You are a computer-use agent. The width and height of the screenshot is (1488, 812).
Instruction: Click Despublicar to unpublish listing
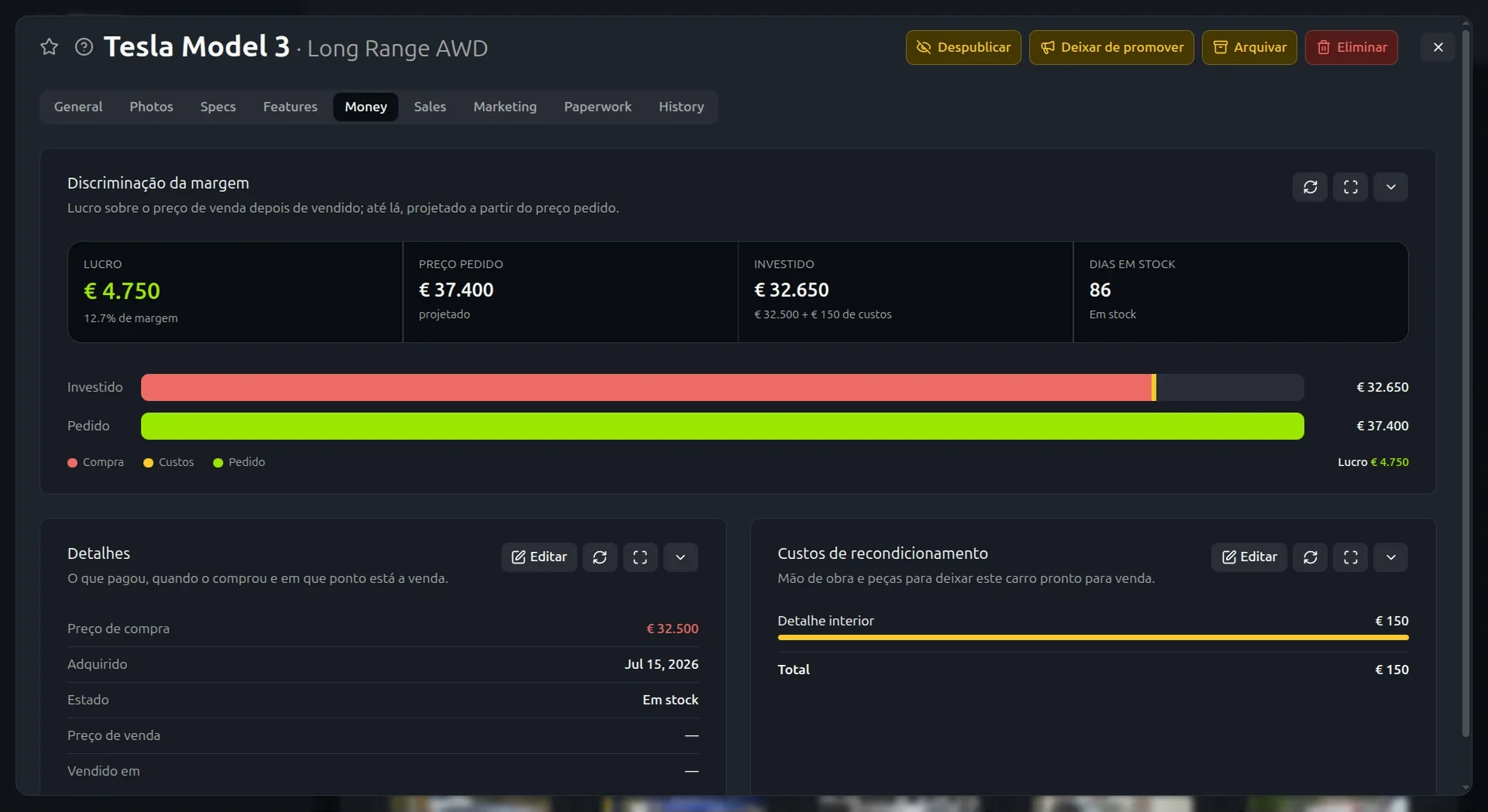(963, 47)
